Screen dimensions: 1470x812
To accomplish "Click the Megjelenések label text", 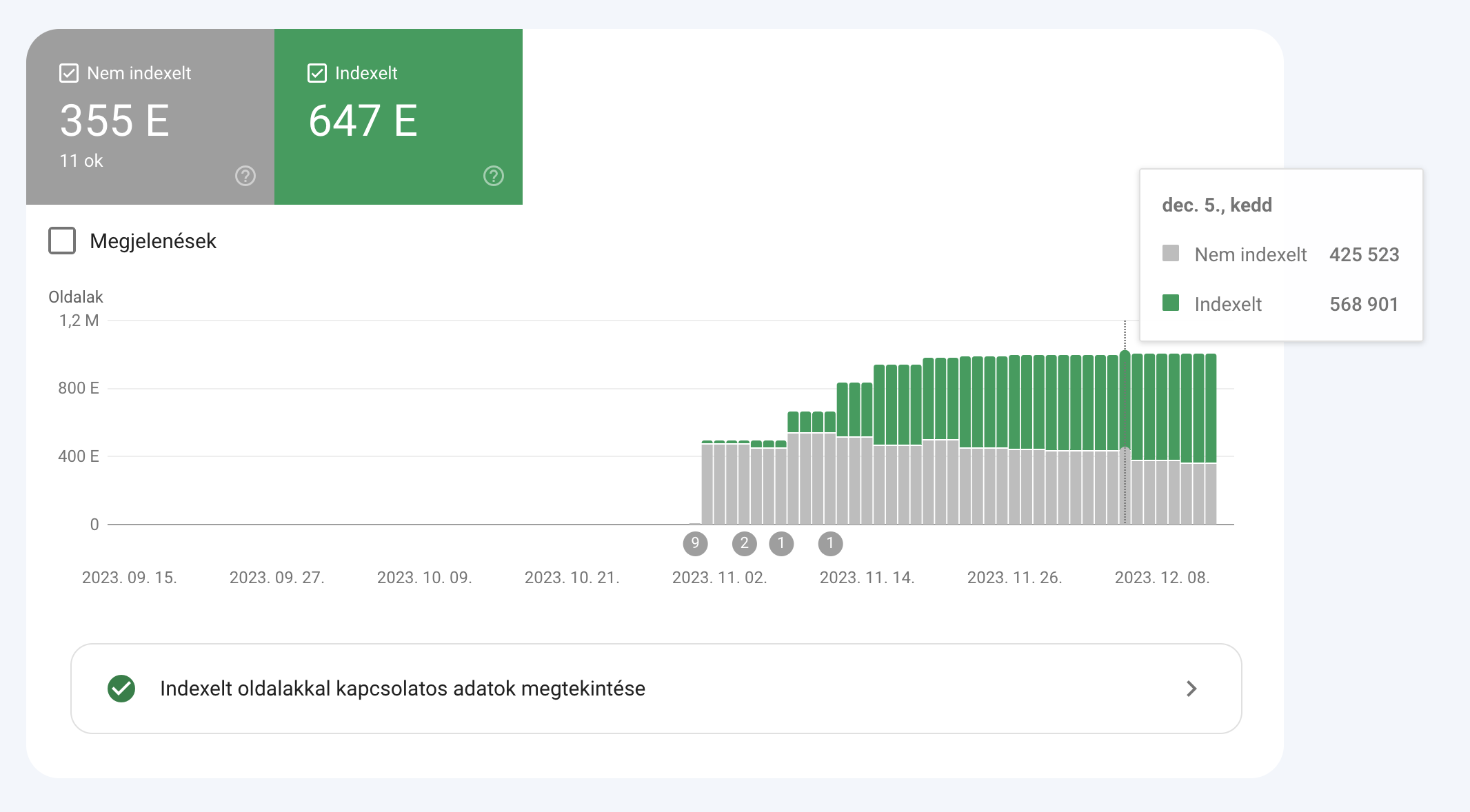I will 153,241.
